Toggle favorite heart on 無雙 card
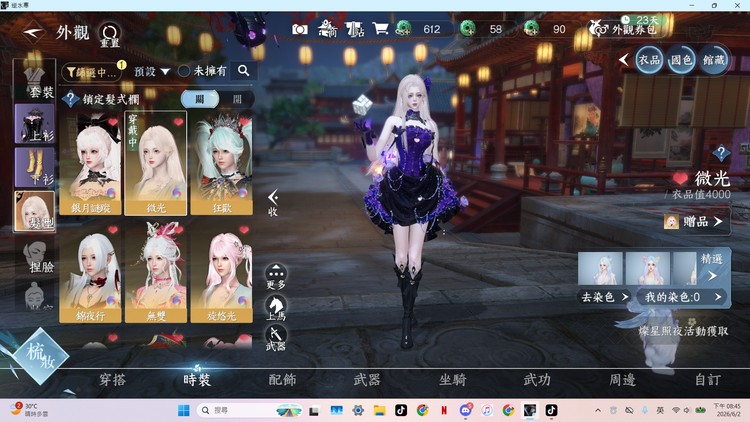 point(178,230)
